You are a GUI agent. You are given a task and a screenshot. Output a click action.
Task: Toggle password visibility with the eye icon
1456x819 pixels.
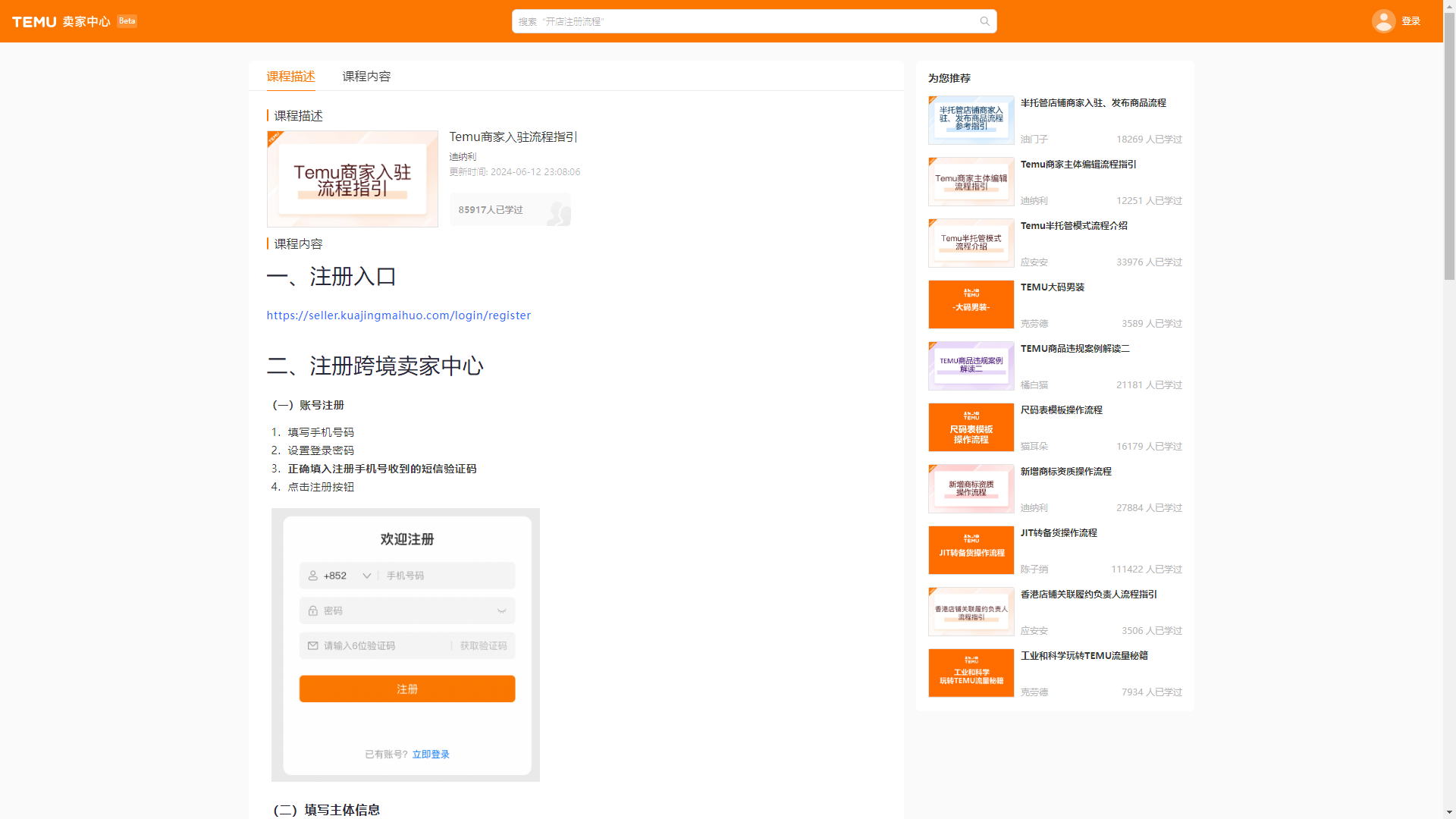[501, 610]
